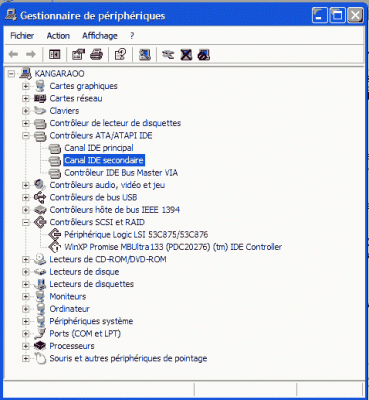Expand Contrôleurs de bus USB

pos(26,198)
